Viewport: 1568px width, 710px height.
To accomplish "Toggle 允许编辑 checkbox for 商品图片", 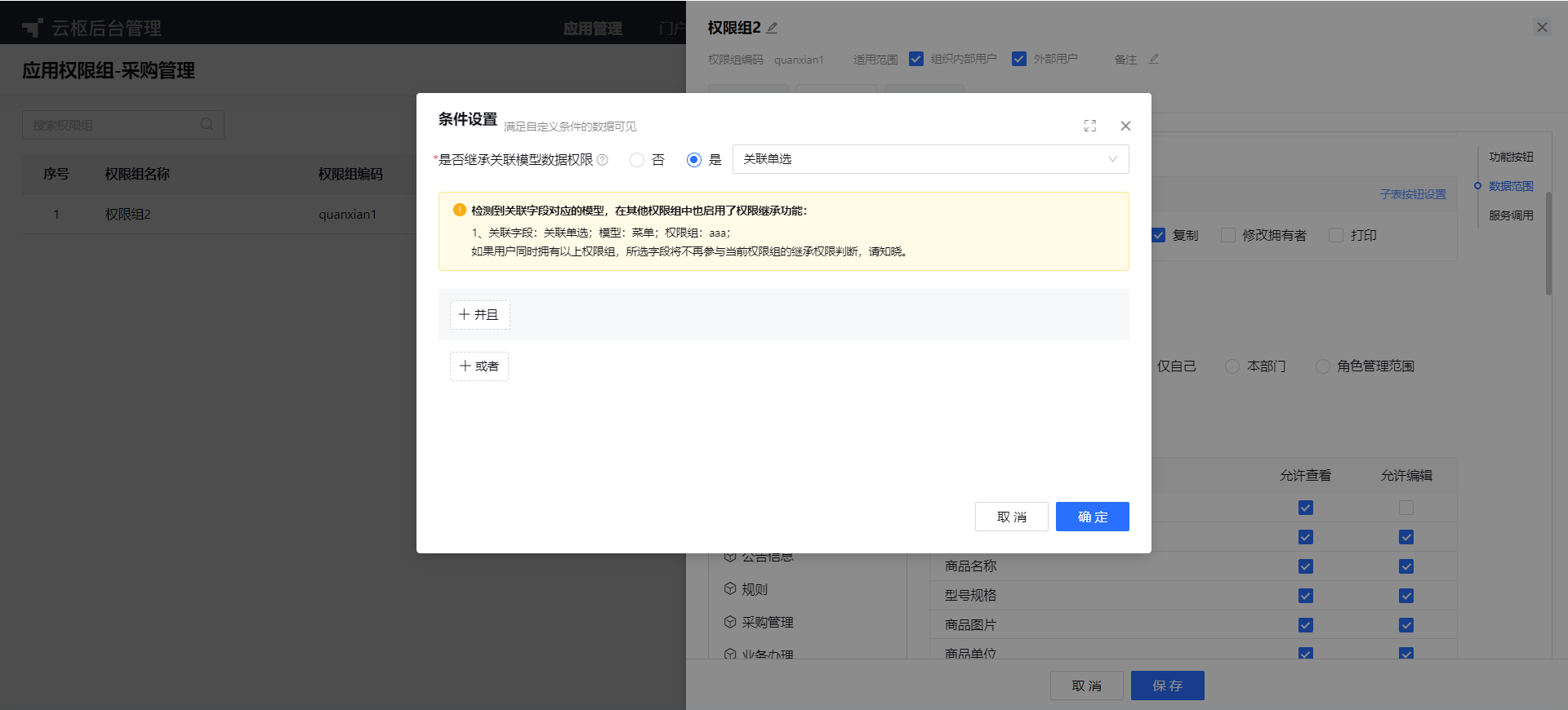I will [x=1406, y=625].
